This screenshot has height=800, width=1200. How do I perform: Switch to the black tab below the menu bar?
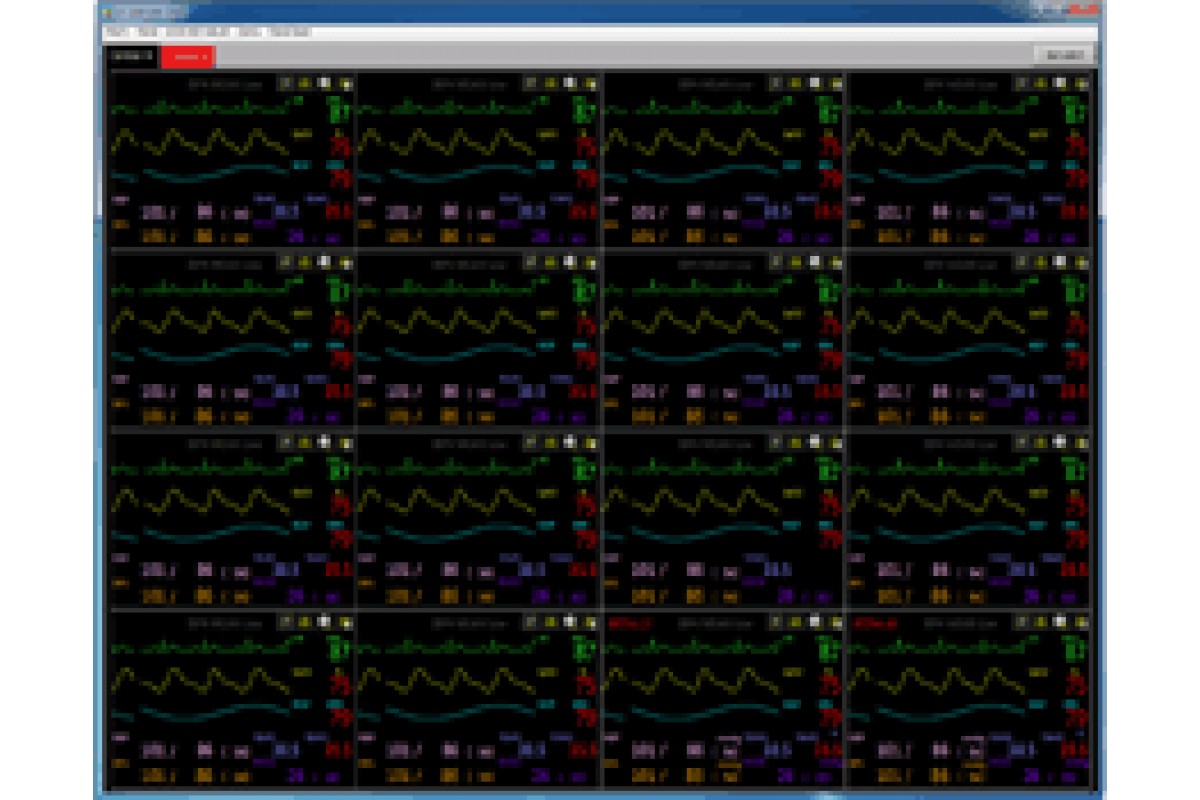coord(131,57)
